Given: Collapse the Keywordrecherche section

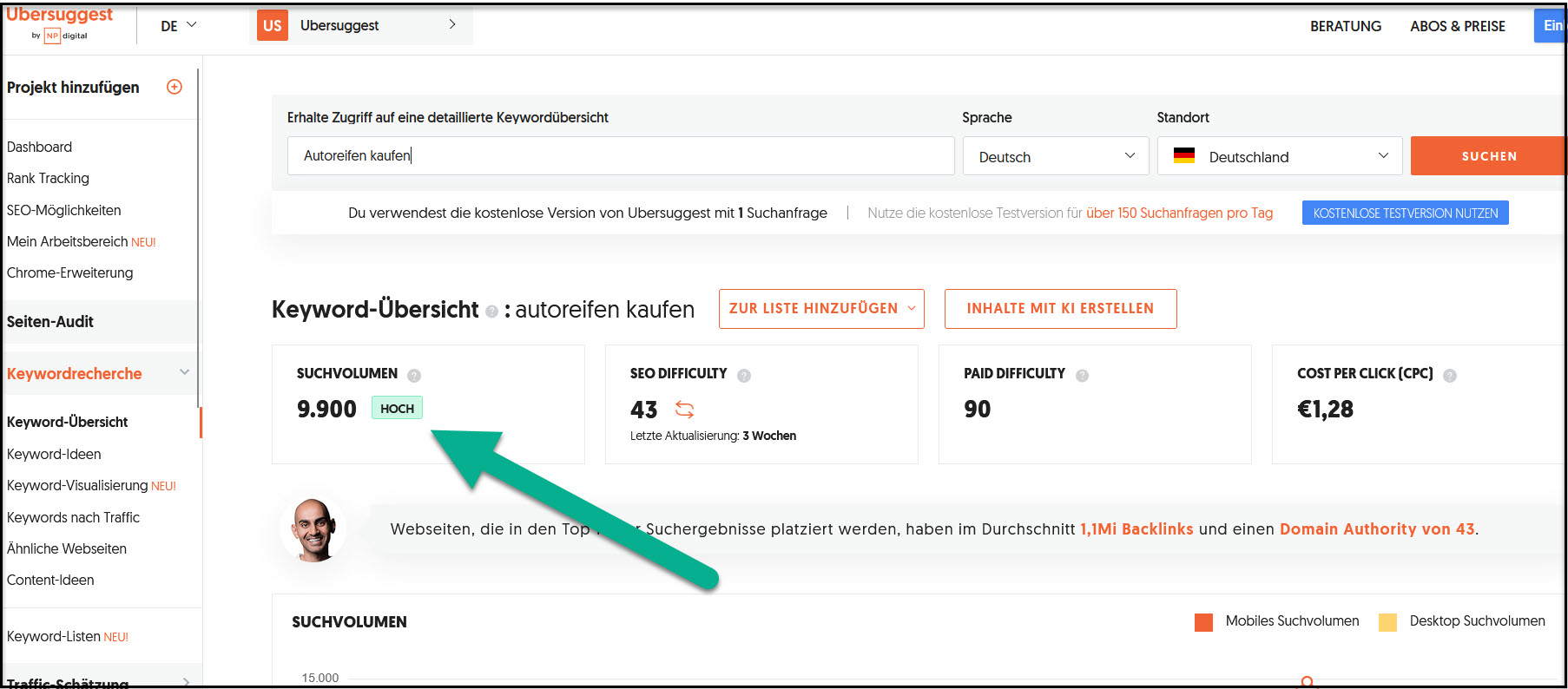Looking at the screenshot, I should click(x=184, y=372).
